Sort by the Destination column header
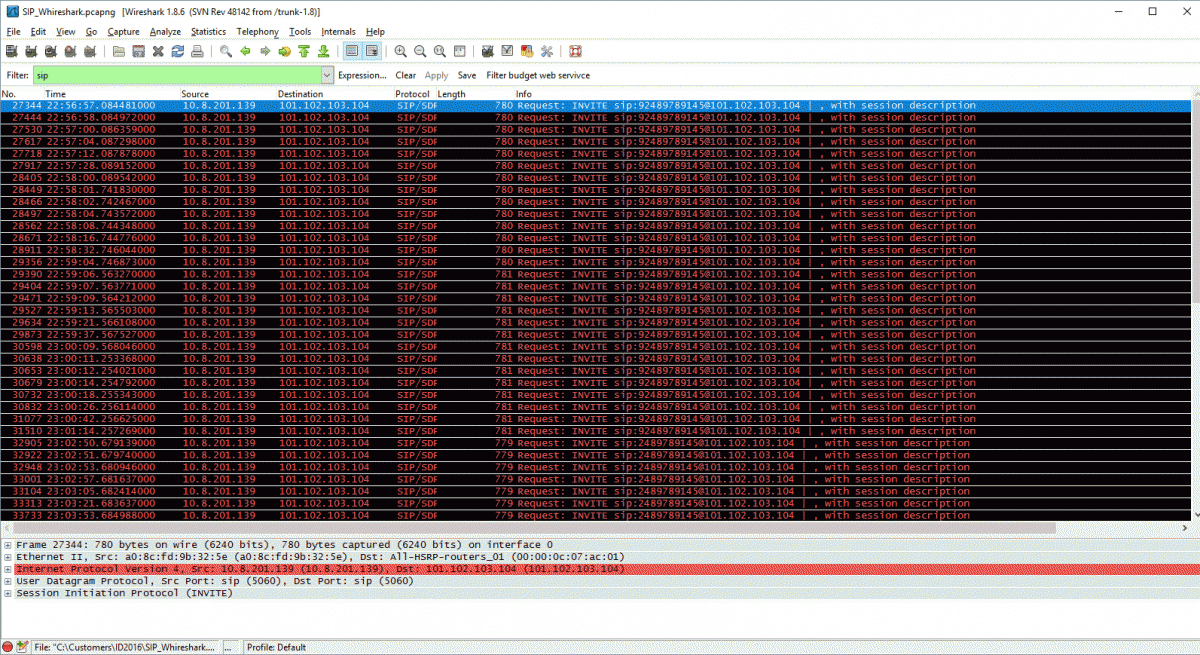This screenshot has width=1200, height=655. click(x=335, y=94)
